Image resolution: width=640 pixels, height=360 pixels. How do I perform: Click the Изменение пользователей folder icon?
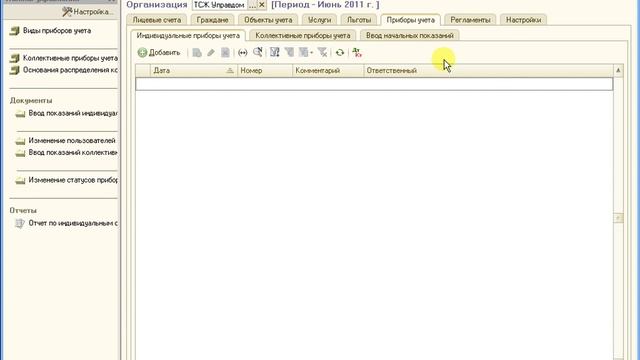20,141
